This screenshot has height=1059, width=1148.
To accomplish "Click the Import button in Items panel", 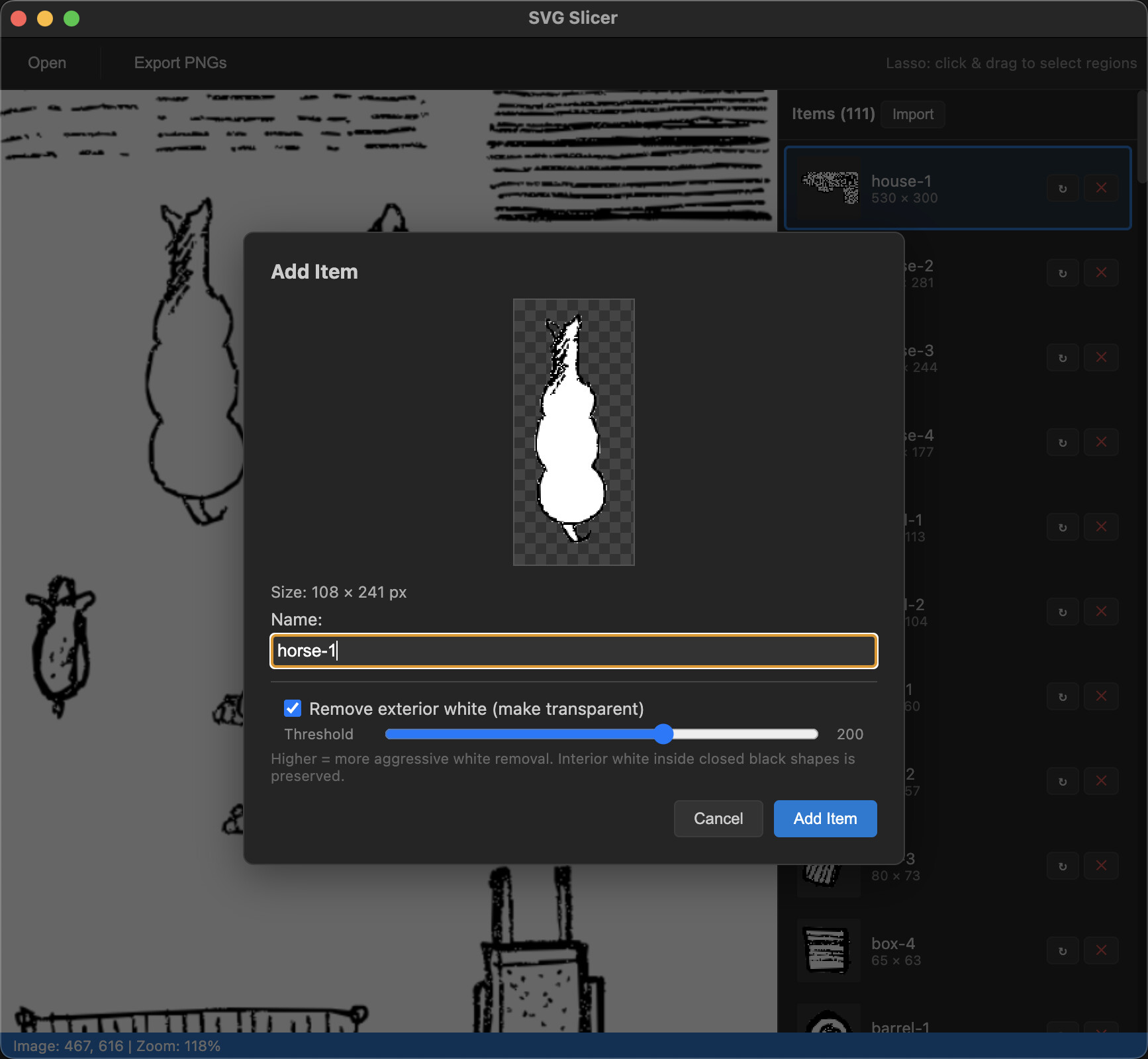I will [912, 115].
